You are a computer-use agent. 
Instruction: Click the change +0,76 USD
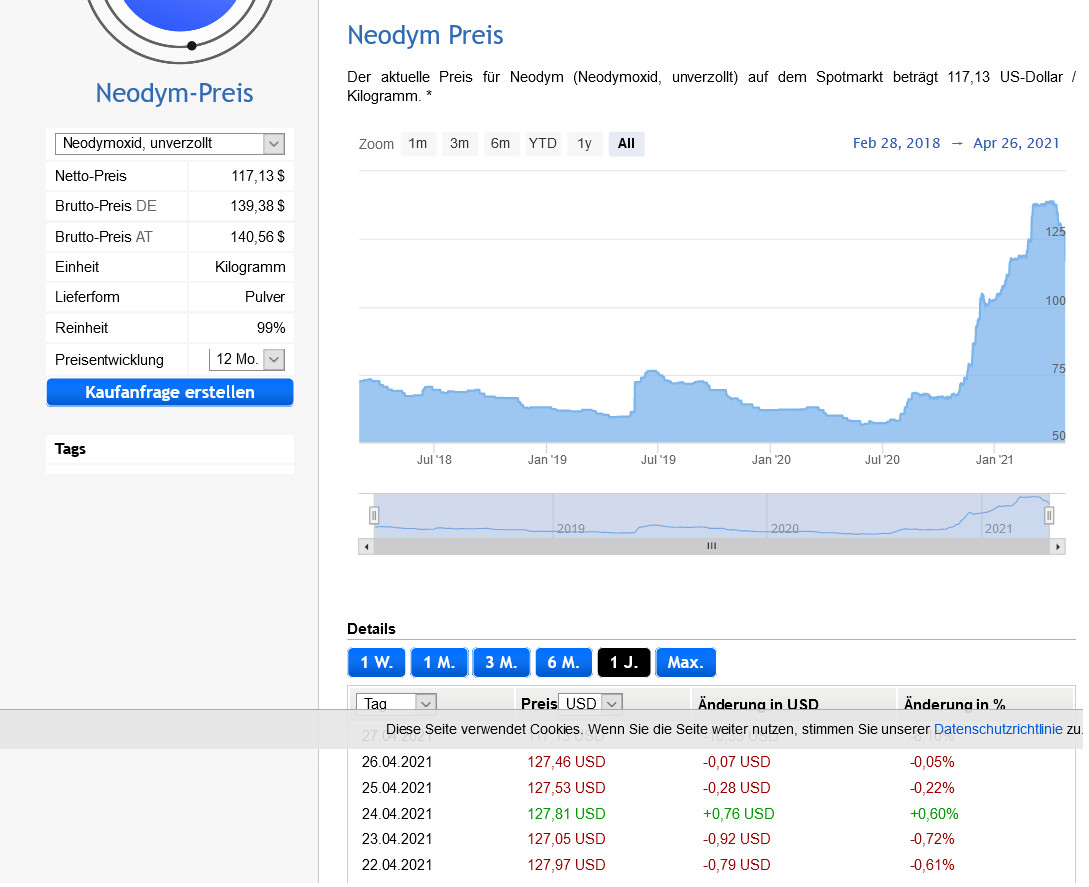[x=738, y=814]
